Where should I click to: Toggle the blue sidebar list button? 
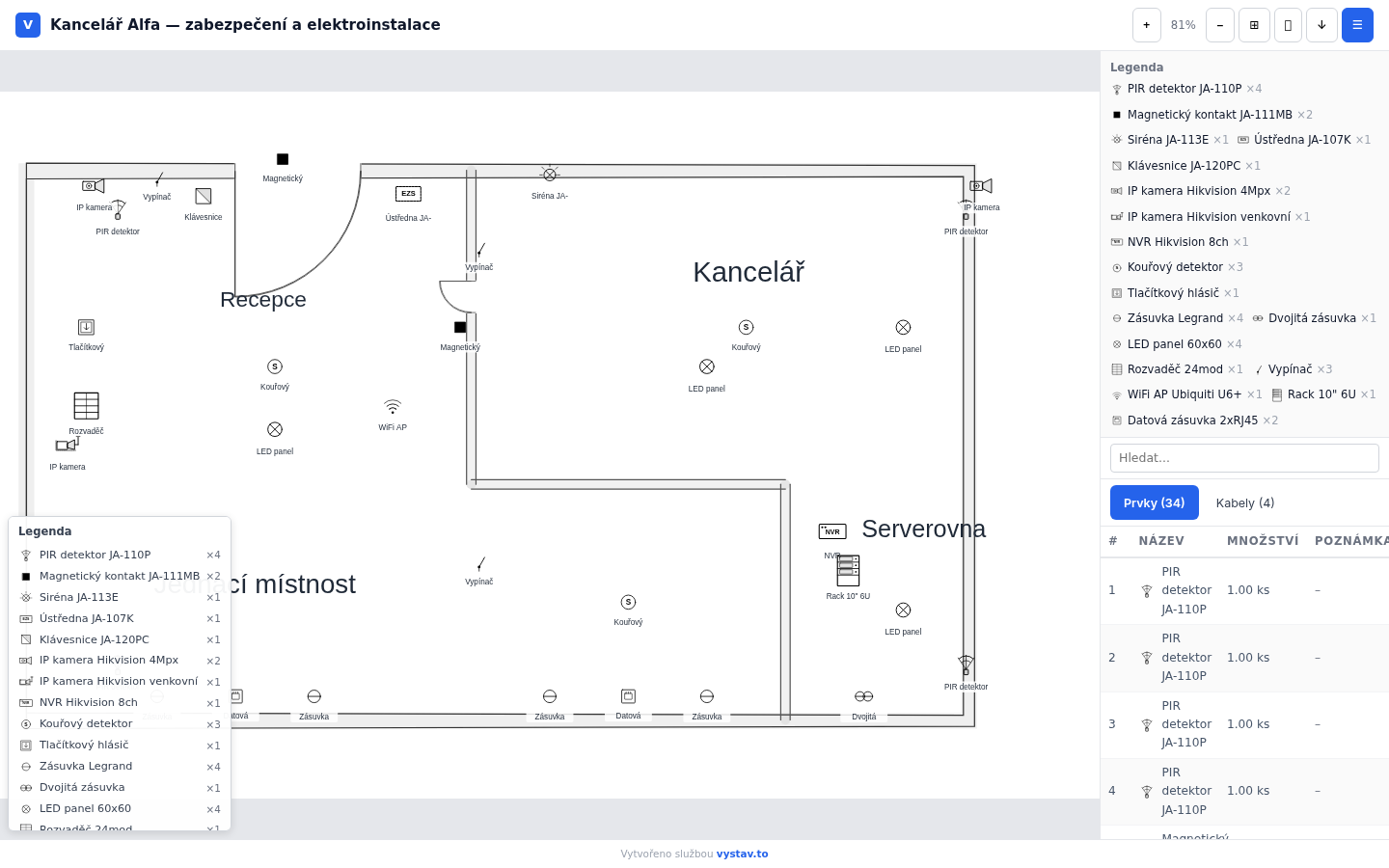click(1357, 25)
